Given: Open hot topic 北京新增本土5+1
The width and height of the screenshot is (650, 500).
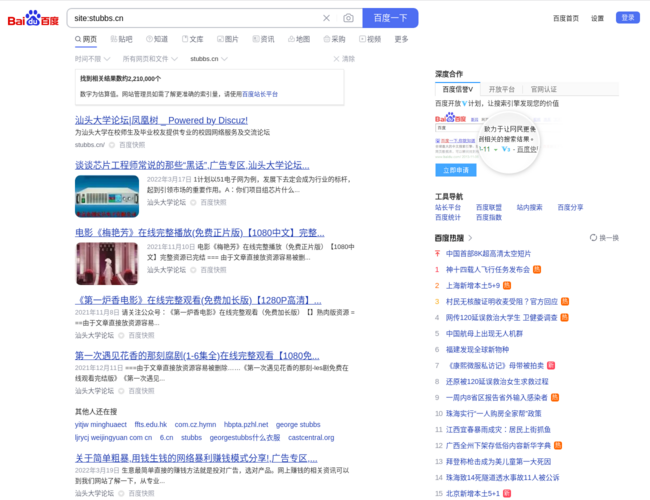Looking at the screenshot, I should click(x=473, y=493).
